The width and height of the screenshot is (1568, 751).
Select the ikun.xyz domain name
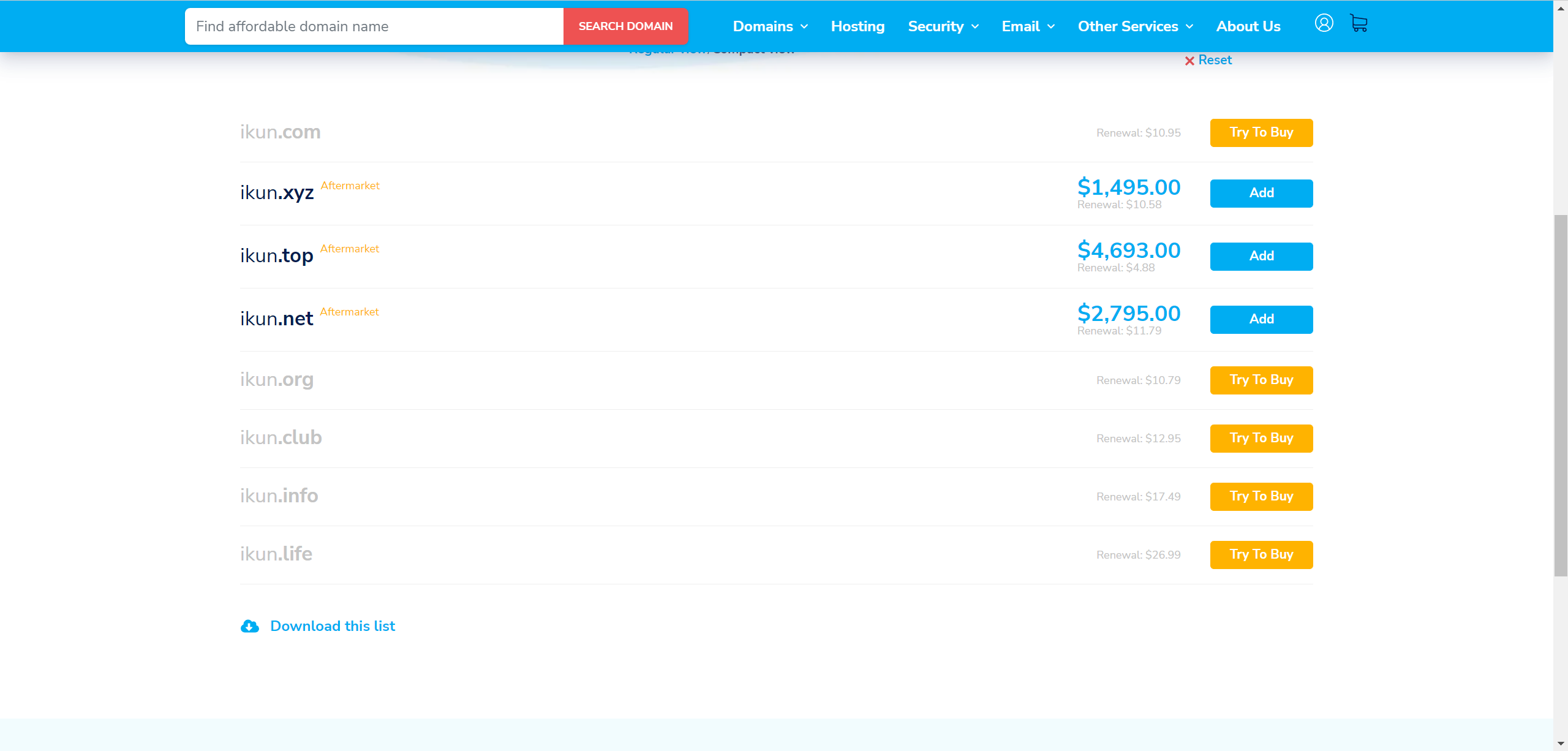pyautogui.click(x=277, y=193)
